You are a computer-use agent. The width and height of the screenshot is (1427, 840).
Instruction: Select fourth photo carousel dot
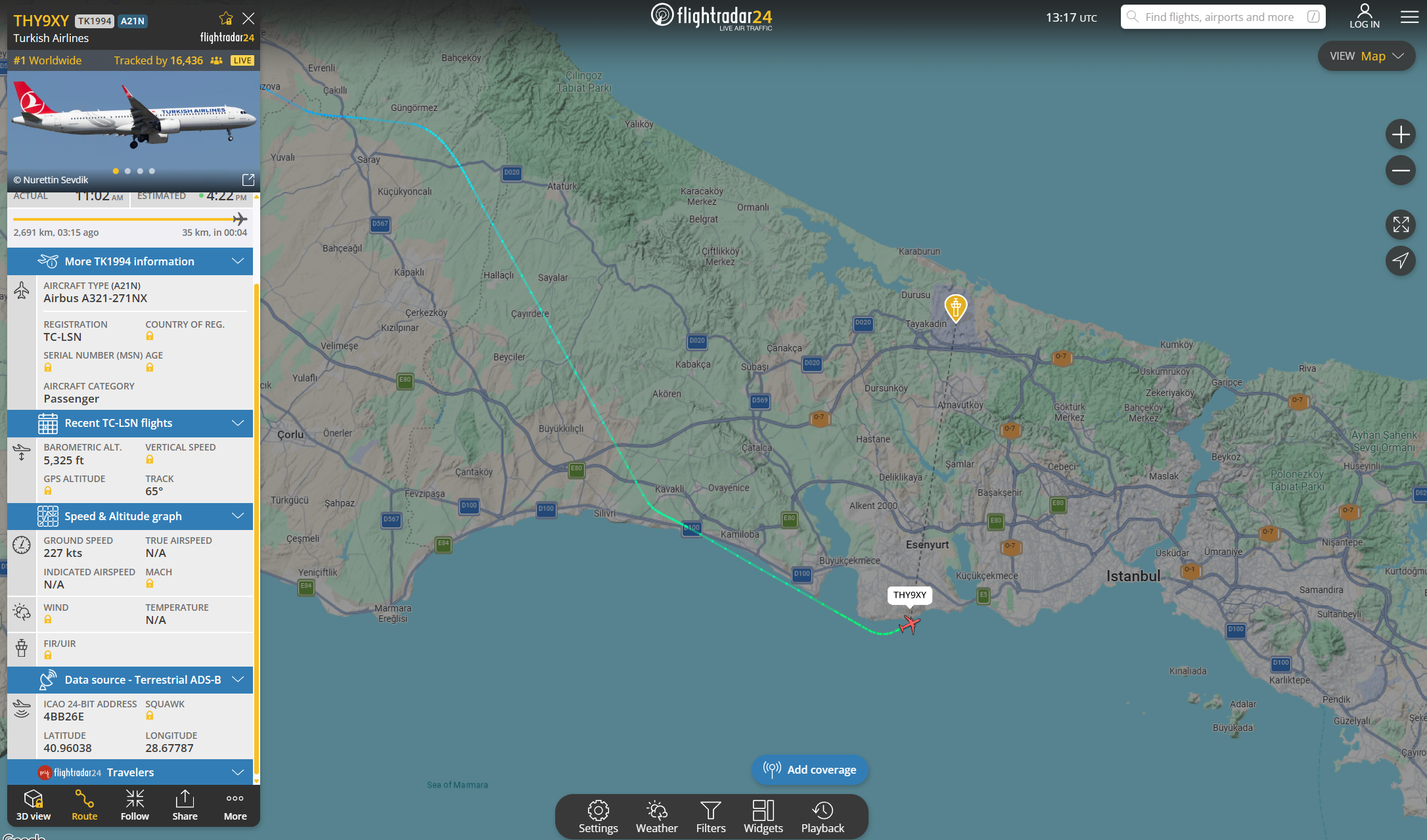coord(152,171)
